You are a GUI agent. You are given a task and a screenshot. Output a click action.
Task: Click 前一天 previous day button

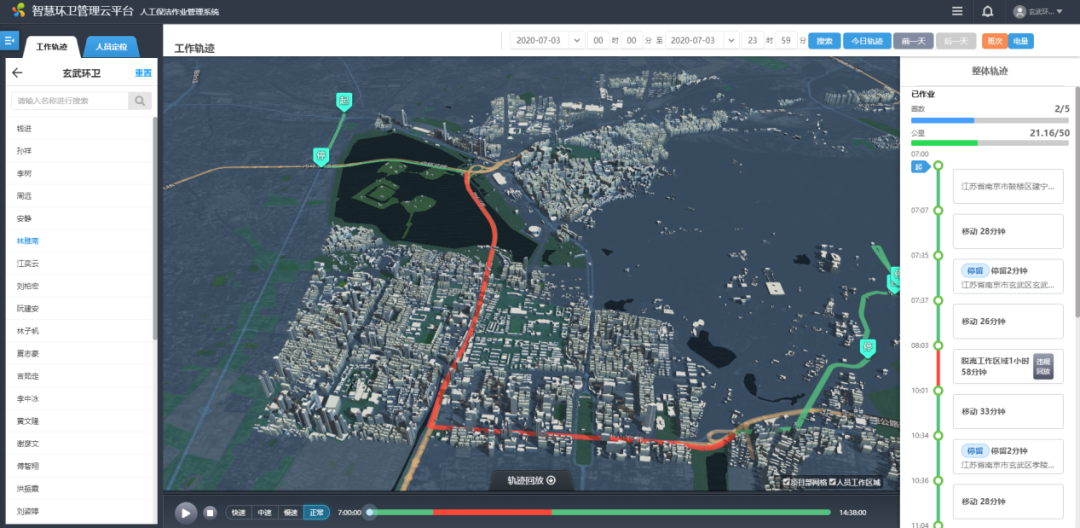(x=913, y=41)
